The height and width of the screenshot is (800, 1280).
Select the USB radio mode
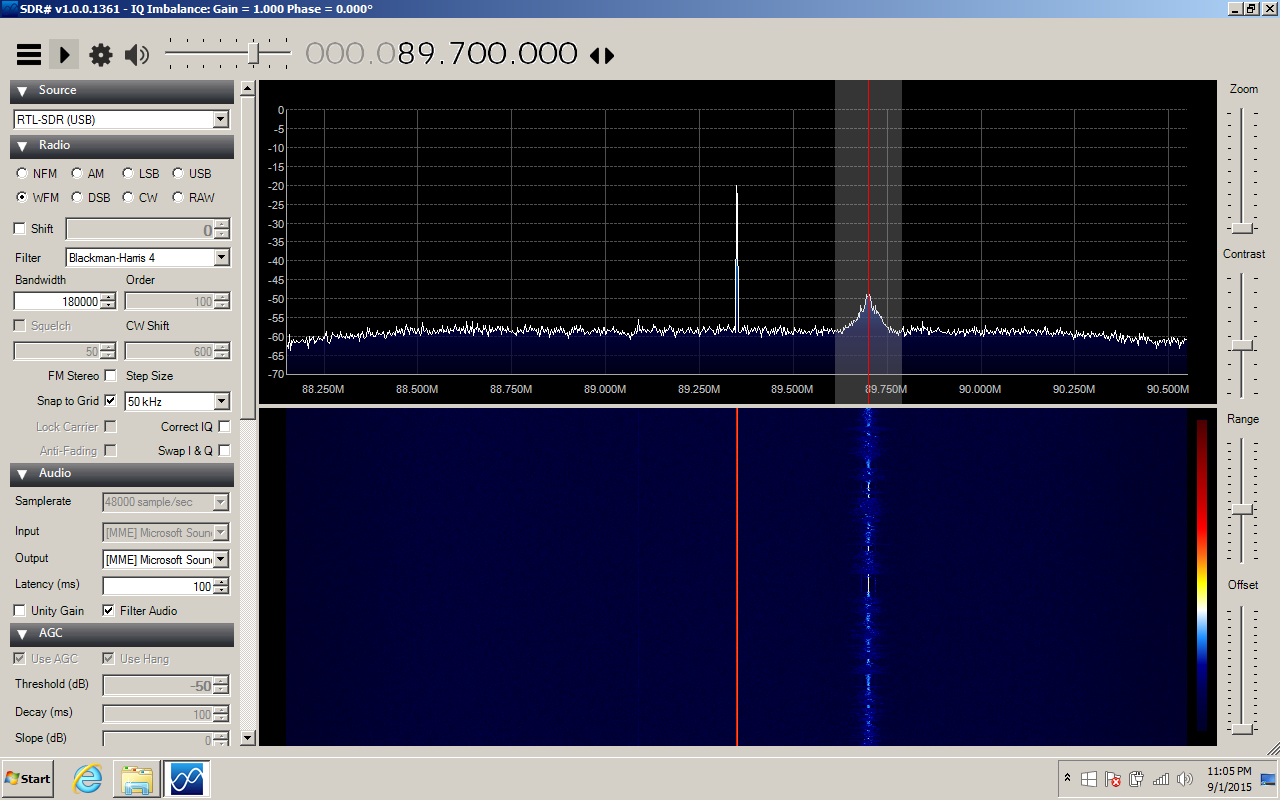click(x=178, y=174)
